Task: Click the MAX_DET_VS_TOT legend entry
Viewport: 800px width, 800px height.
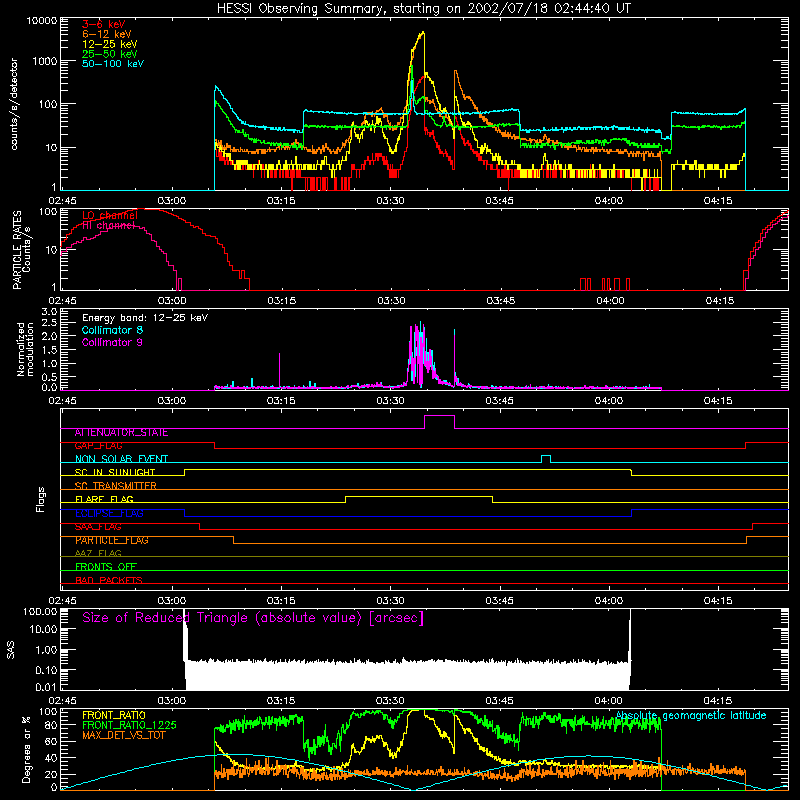Action: click(123, 735)
